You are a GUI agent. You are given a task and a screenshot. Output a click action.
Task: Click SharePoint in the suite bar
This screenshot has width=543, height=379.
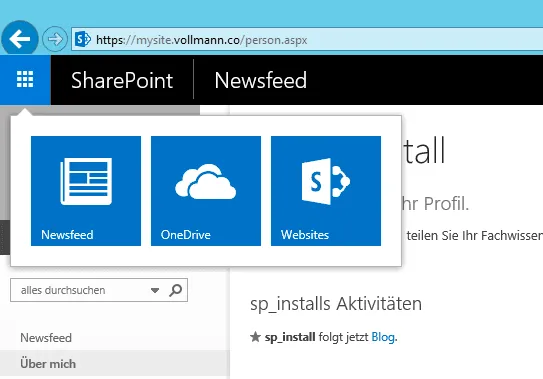[122, 80]
